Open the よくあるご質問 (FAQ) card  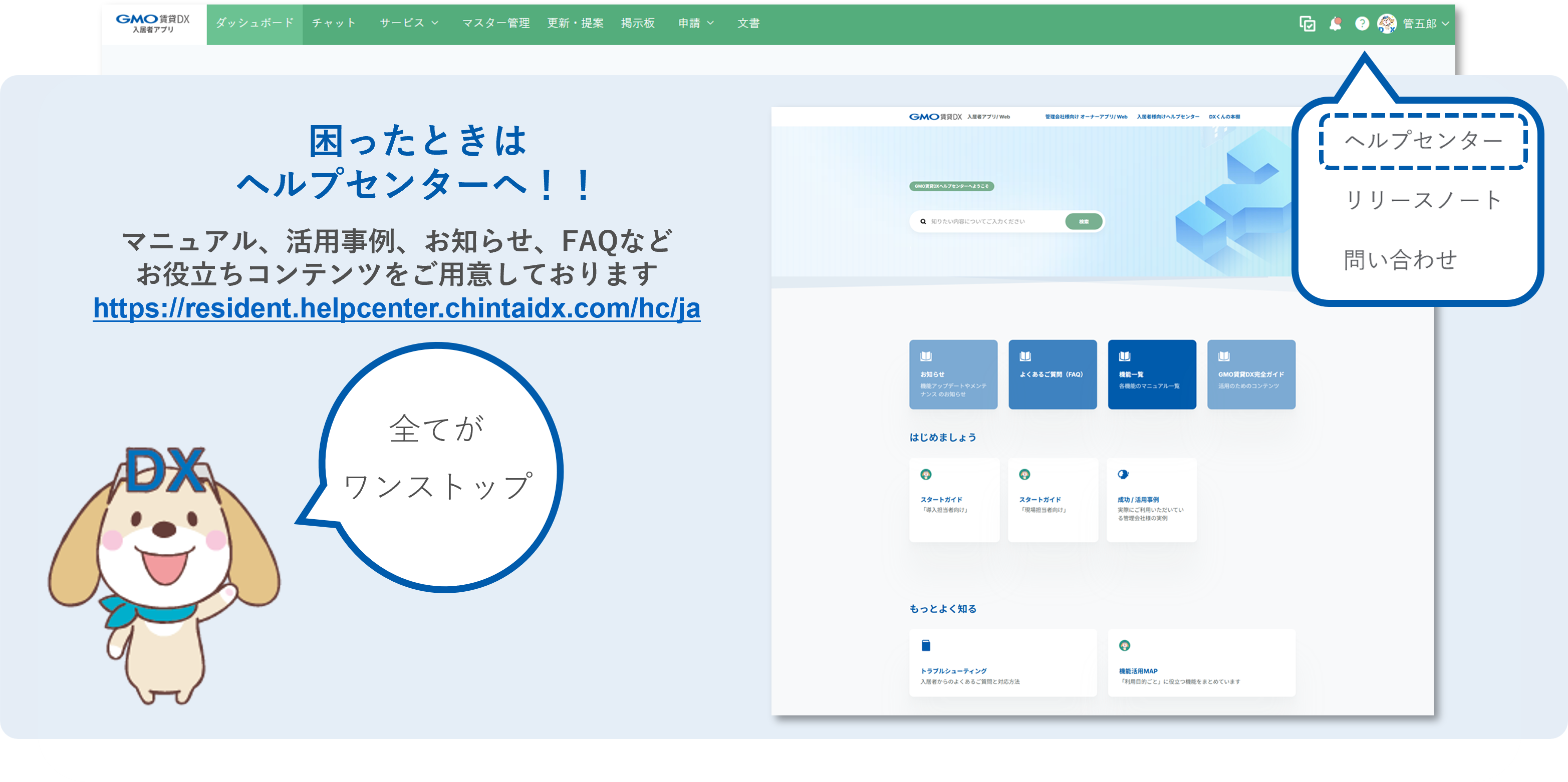coord(1053,374)
